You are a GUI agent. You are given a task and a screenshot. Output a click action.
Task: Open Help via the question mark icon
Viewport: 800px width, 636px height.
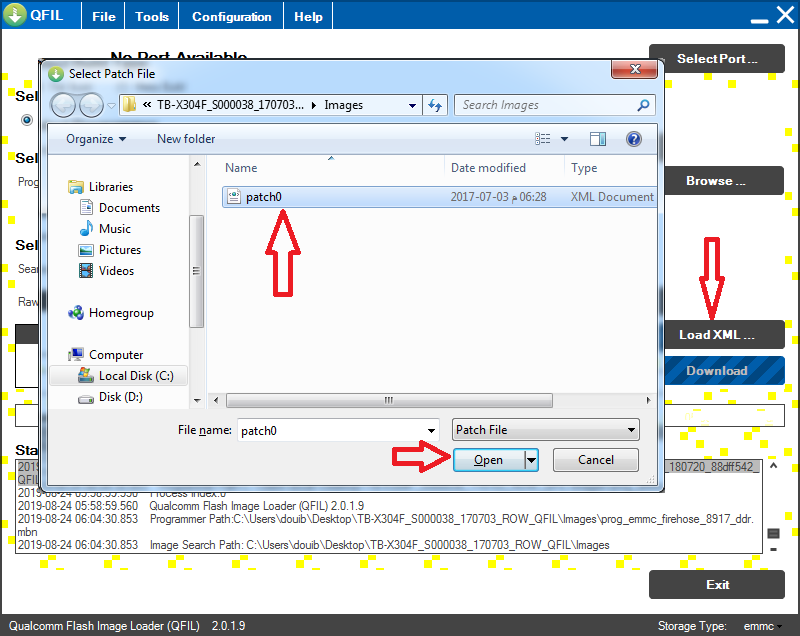634,138
